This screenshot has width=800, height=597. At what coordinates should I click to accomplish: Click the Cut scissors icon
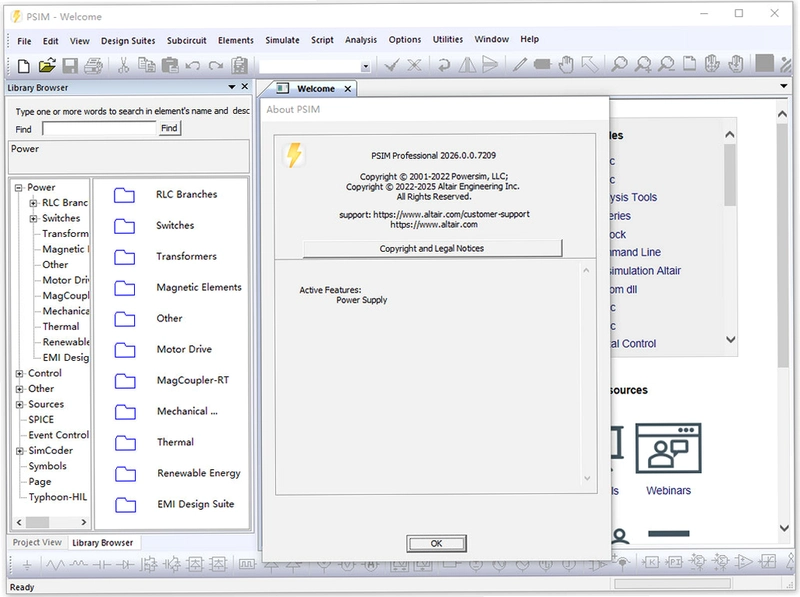(x=123, y=65)
